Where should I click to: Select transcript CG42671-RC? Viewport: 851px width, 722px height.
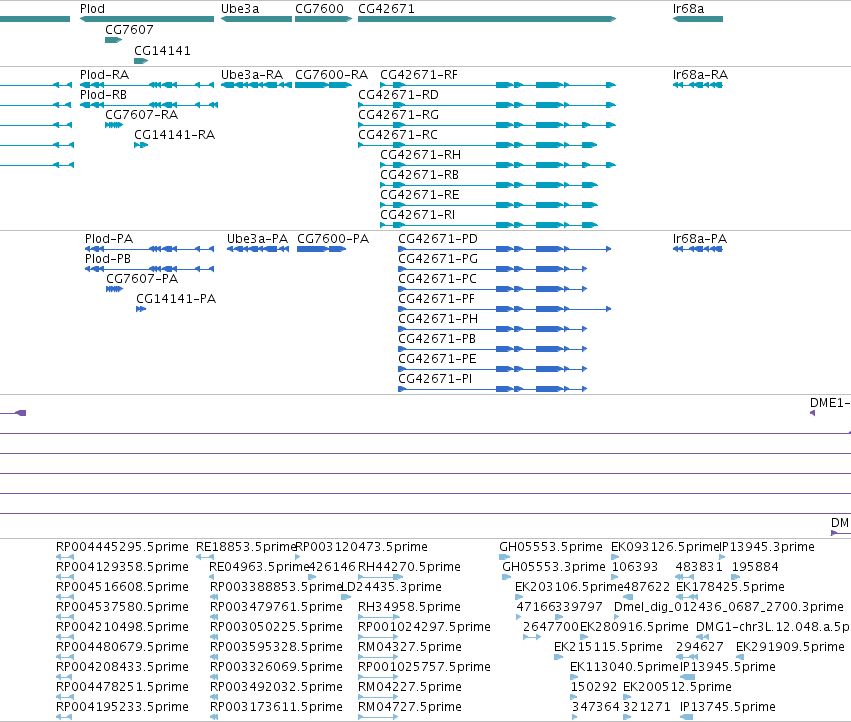[x=398, y=135]
